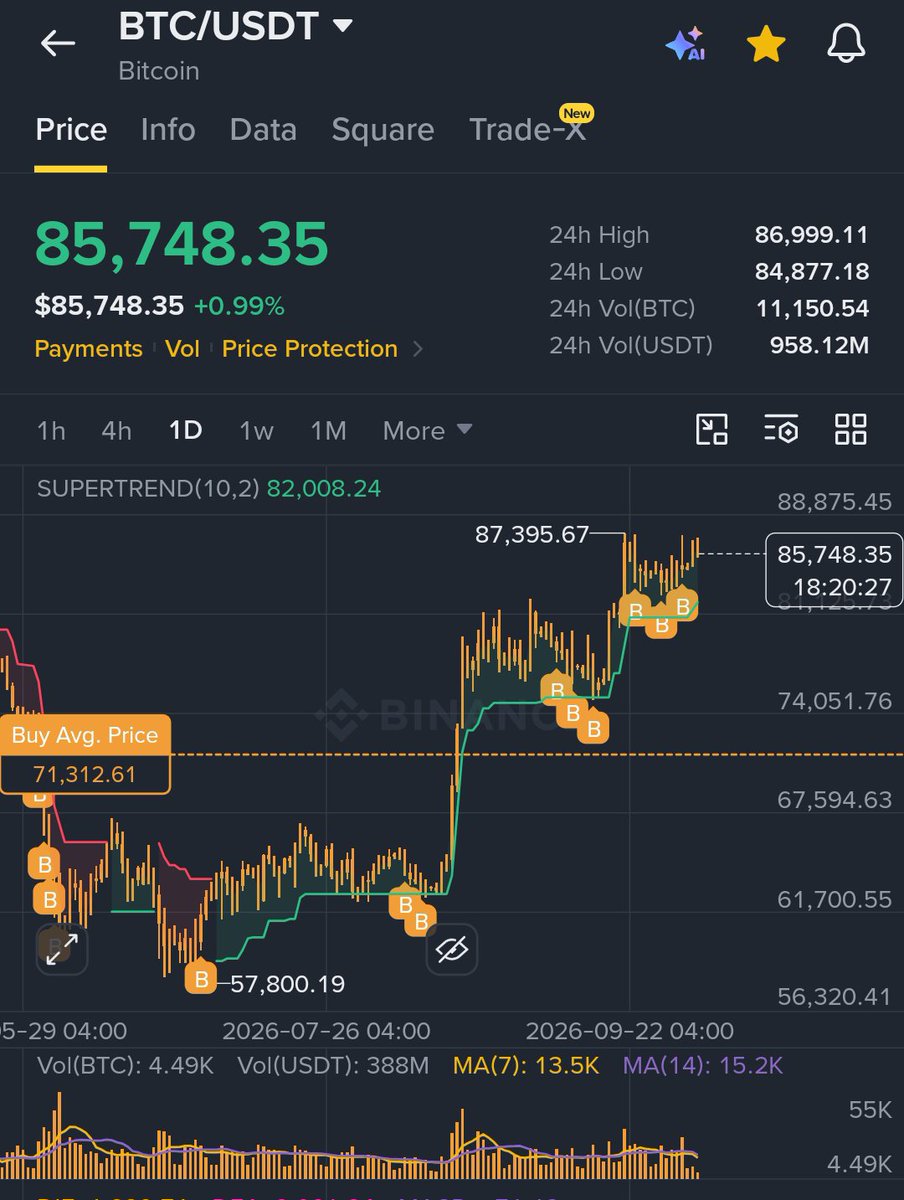
Task: Tap the Vol(BTC): 4.49K label
Action: pyautogui.click(x=126, y=1066)
